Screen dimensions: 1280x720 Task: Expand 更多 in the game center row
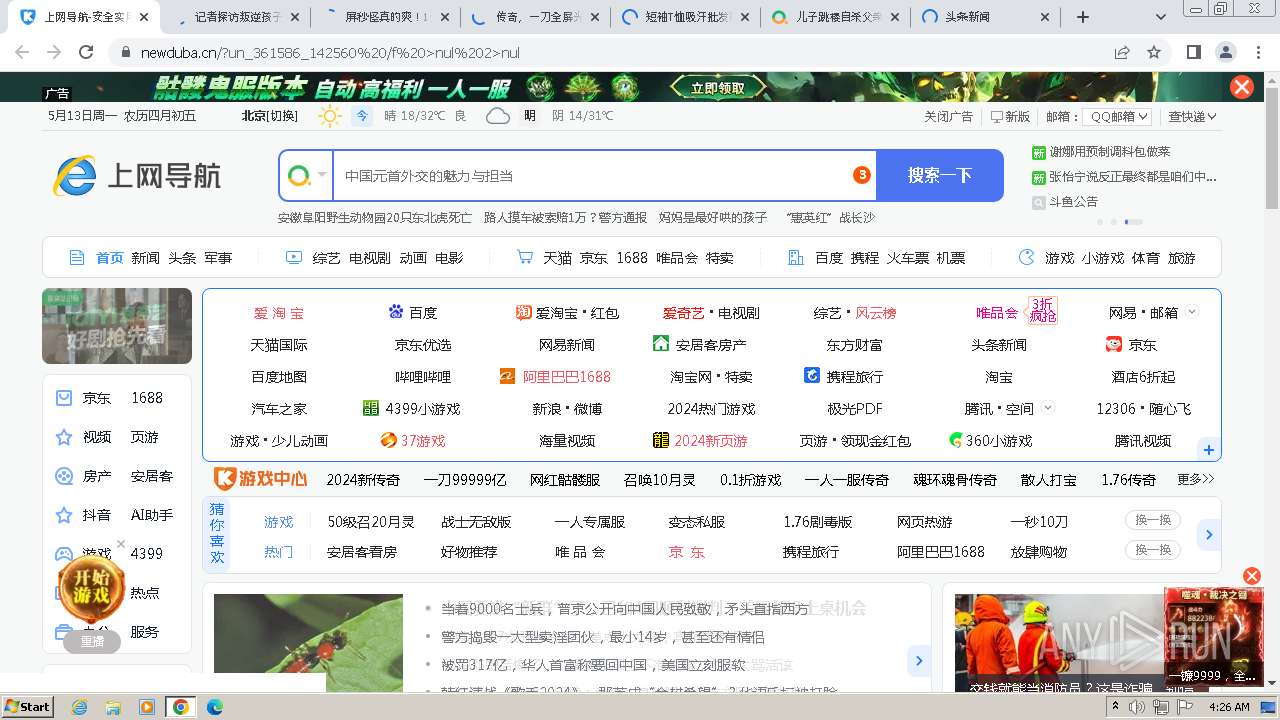pos(1196,479)
